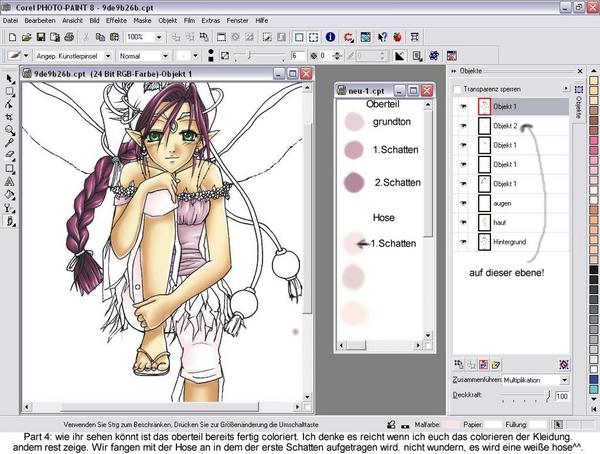Select the augen layer row
The width and height of the screenshot is (600, 454).
pos(511,203)
